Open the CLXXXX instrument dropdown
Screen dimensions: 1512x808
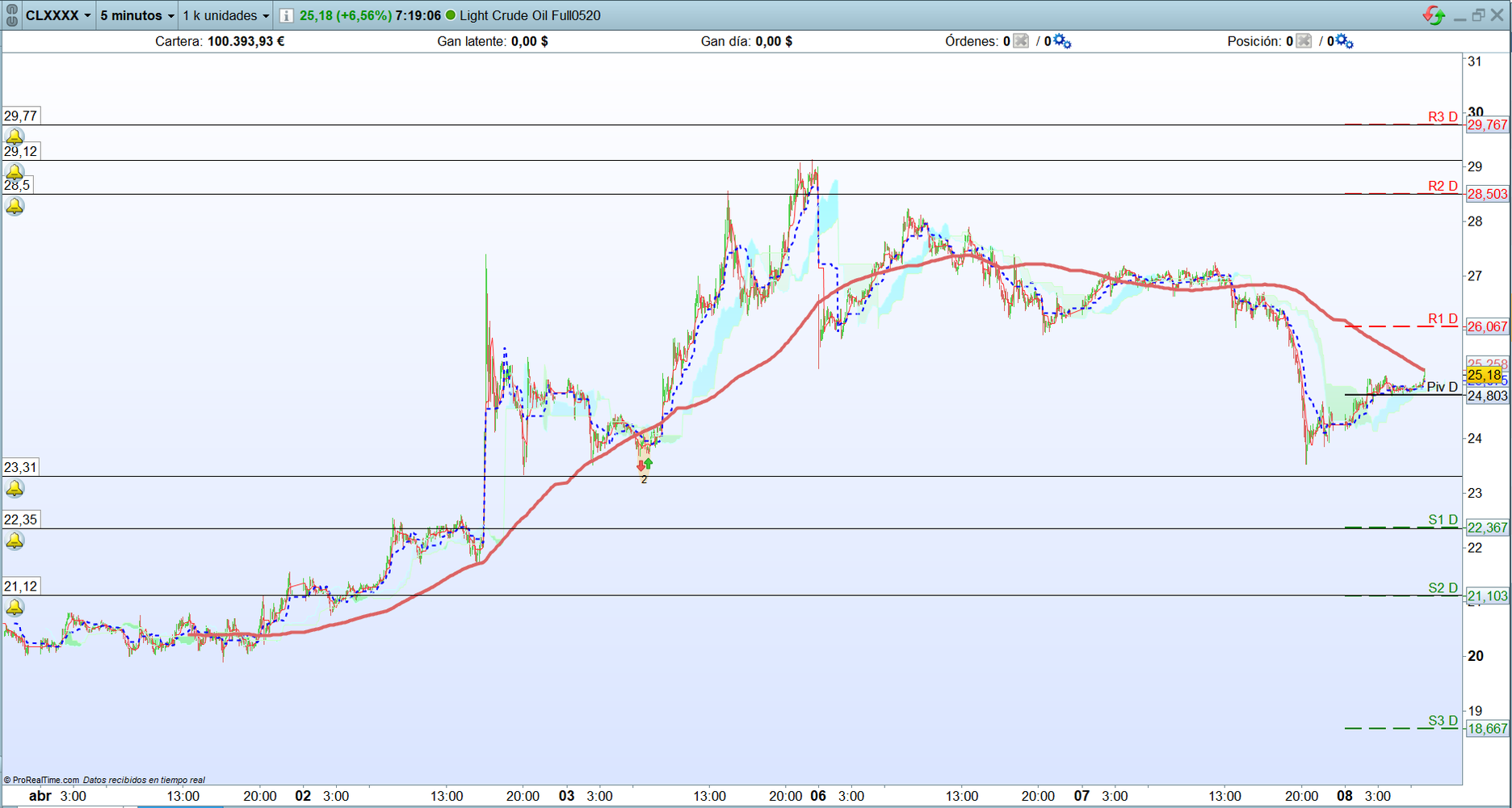click(x=58, y=15)
